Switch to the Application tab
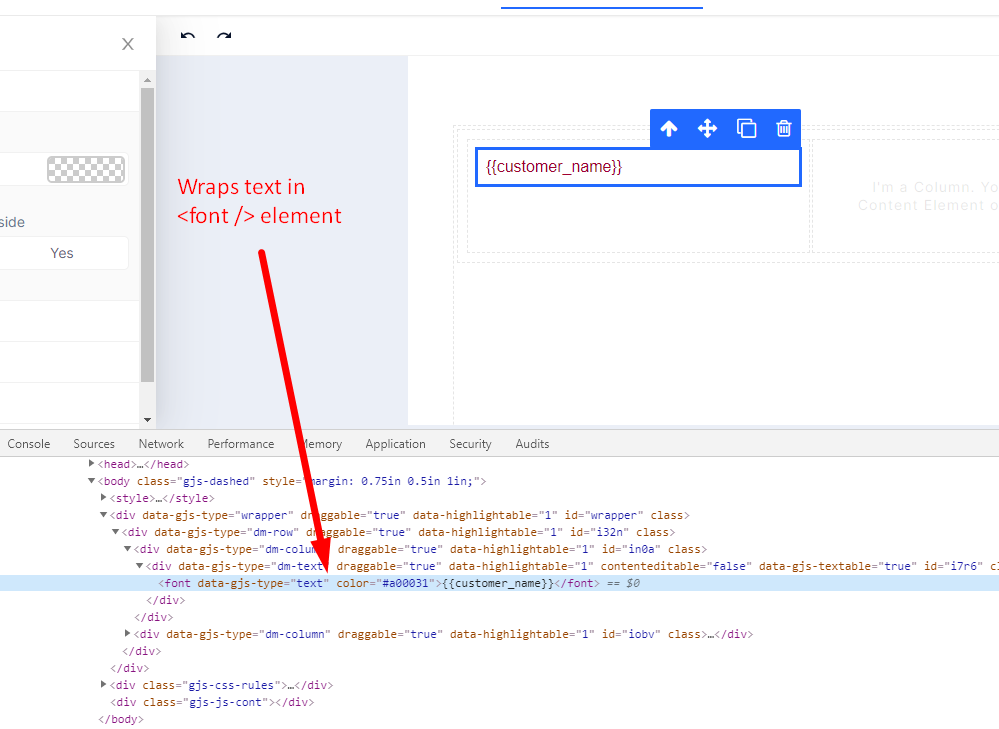The width and height of the screenshot is (999, 729). click(395, 443)
